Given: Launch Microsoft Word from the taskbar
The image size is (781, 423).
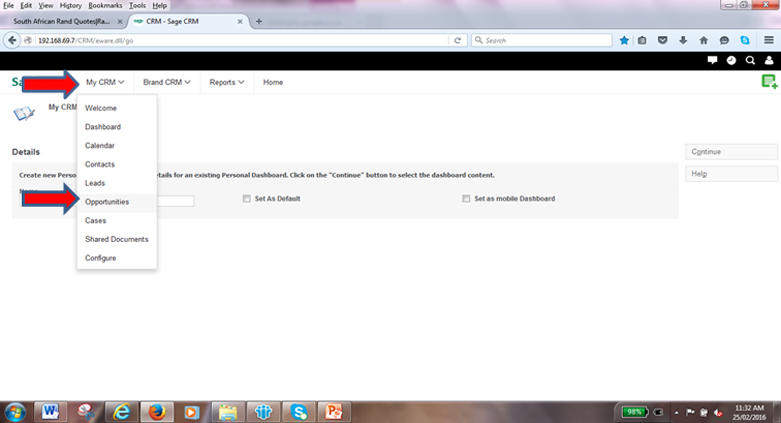Looking at the screenshot, I should (50, 412).
